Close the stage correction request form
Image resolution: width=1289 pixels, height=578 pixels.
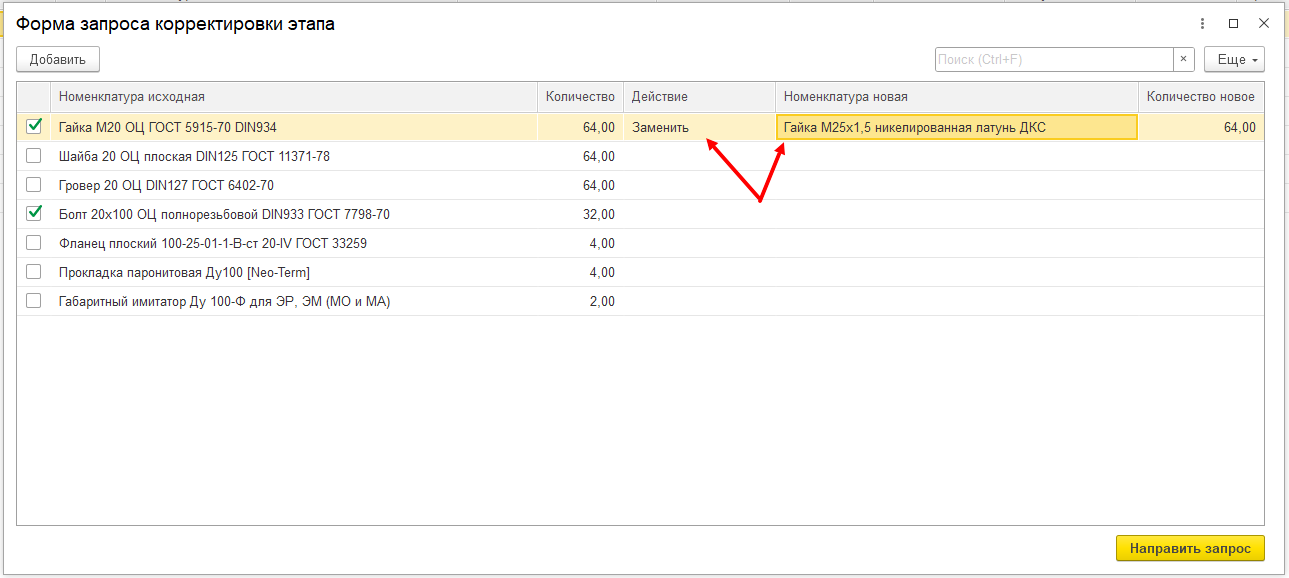tap(1264, 24)
